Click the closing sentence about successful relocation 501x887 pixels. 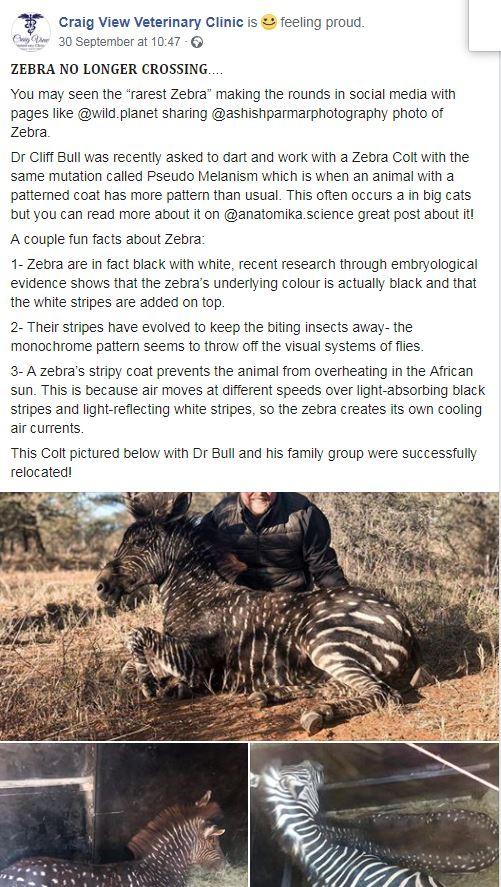244,462
